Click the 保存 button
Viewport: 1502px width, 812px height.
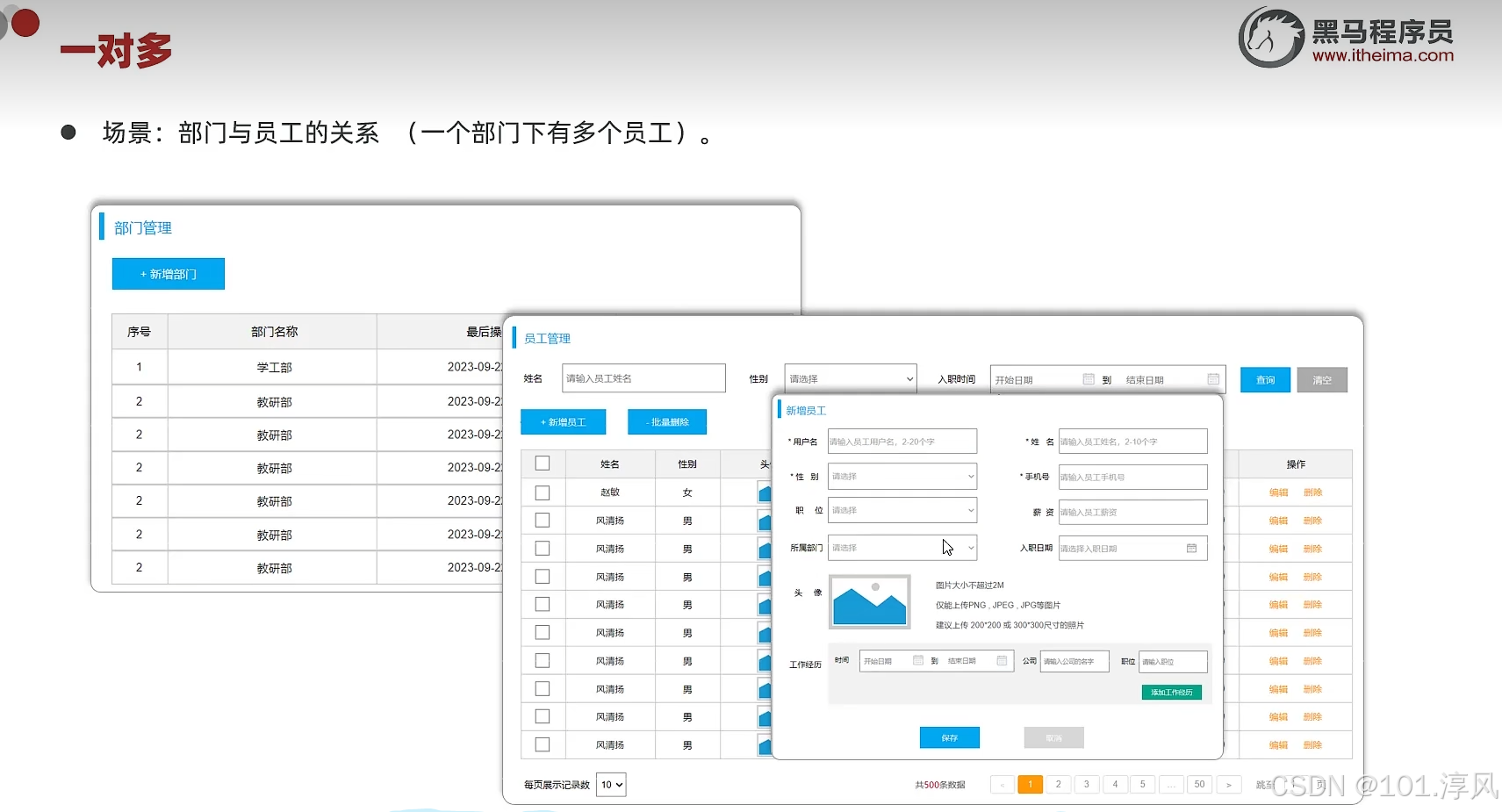pos(949,737)
